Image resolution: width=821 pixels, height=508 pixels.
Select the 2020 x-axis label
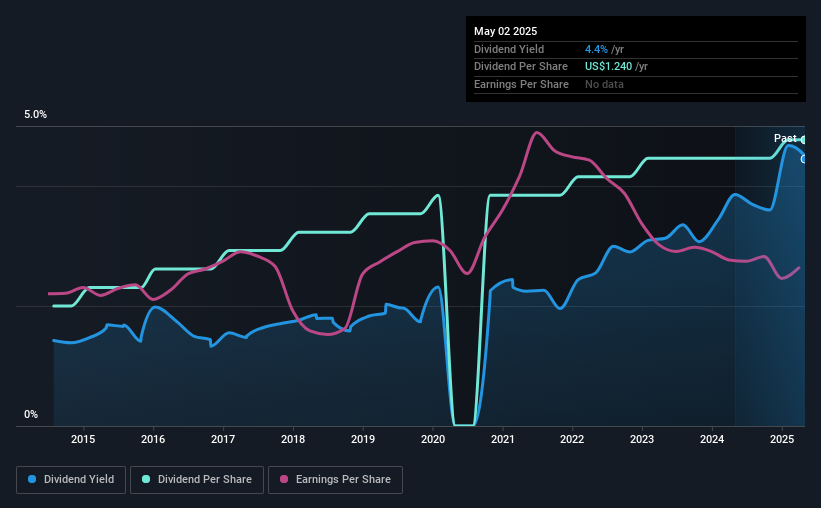433,439
